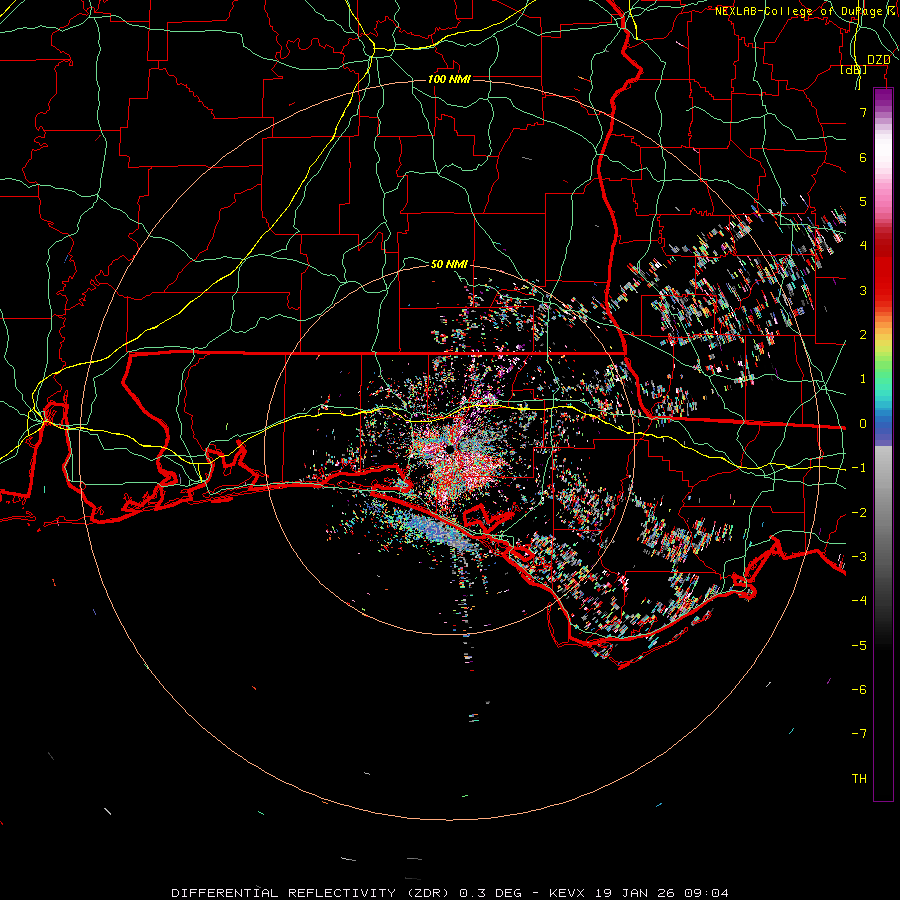900x900 pixels.
Task: Click the "5" legend value
Action: [x=863, y=201]
